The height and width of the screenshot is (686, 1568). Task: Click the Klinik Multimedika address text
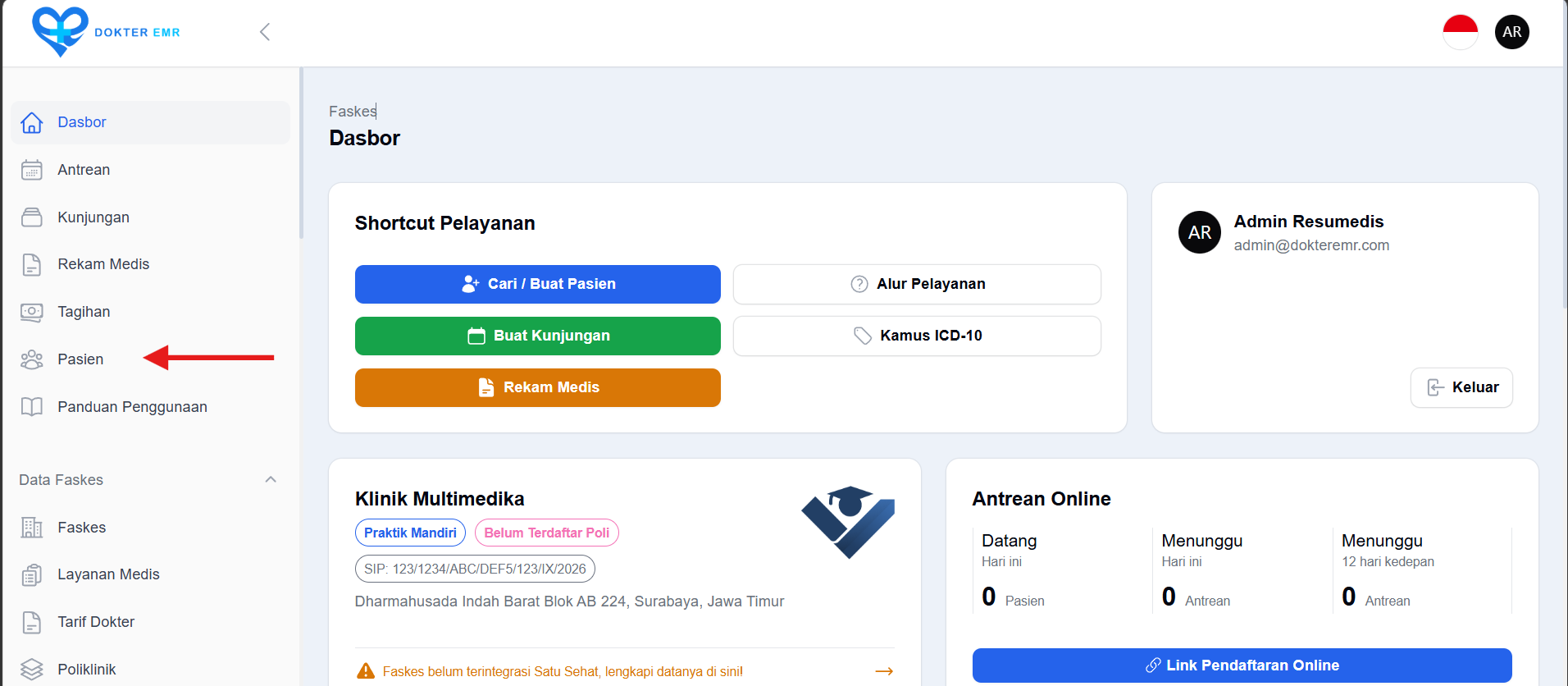[x=569, y=601]
